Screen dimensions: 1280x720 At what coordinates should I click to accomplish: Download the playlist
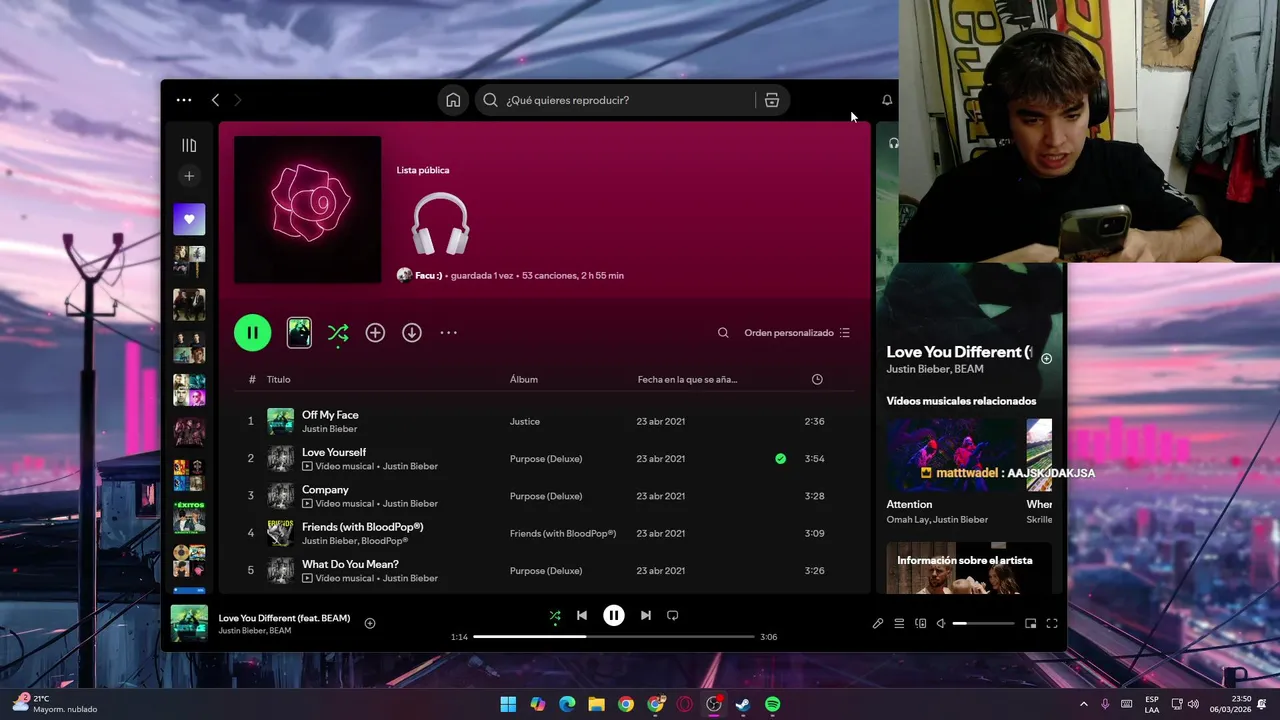(412, 333)
